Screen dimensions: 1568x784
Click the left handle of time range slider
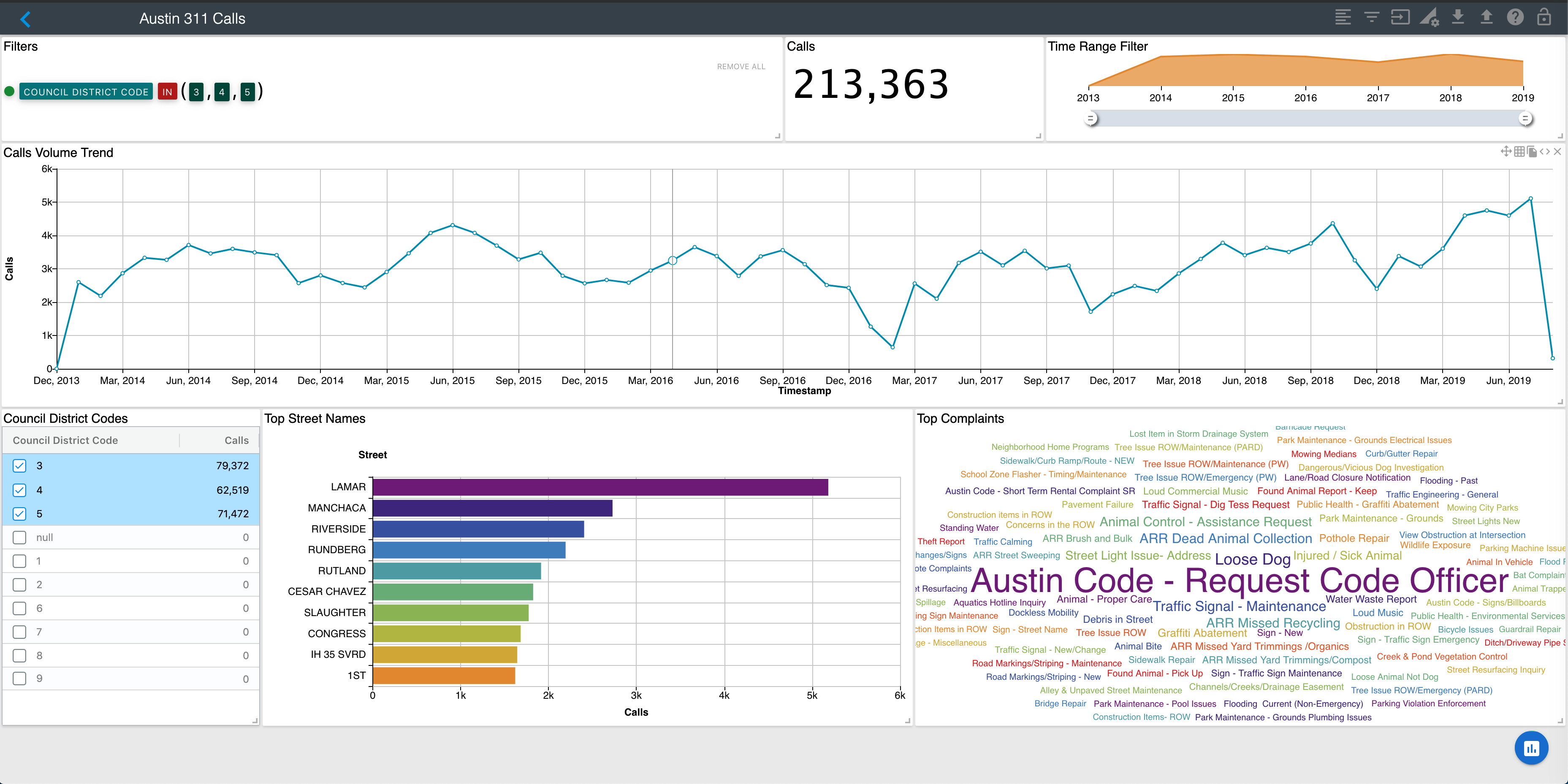coord(1091,119)
